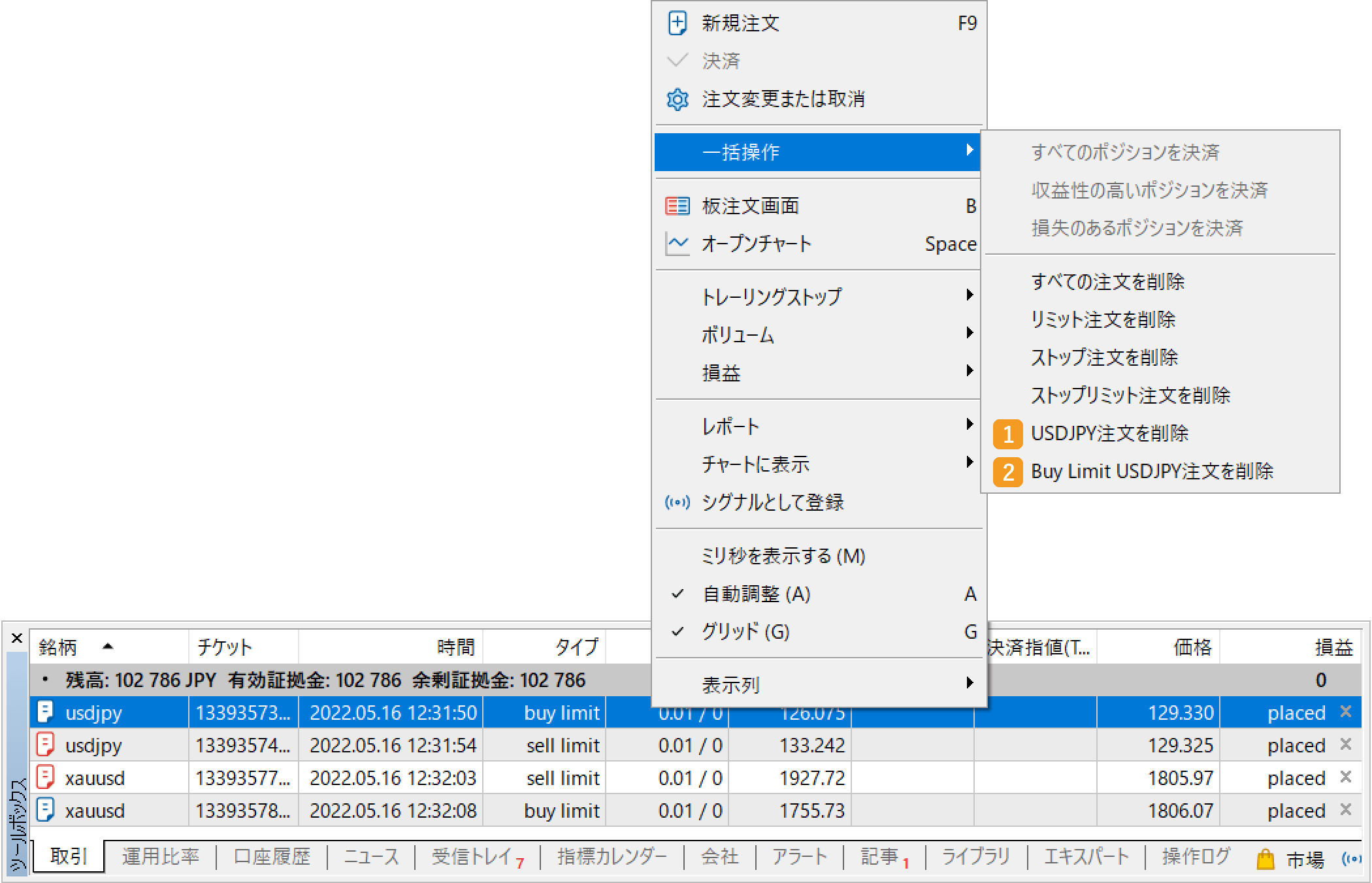The height and width of the screenshot is (883, 1372).
Task: Delete the xauusd sell limit order via X
Action: pyautogui.click(x=1346, y=777)
